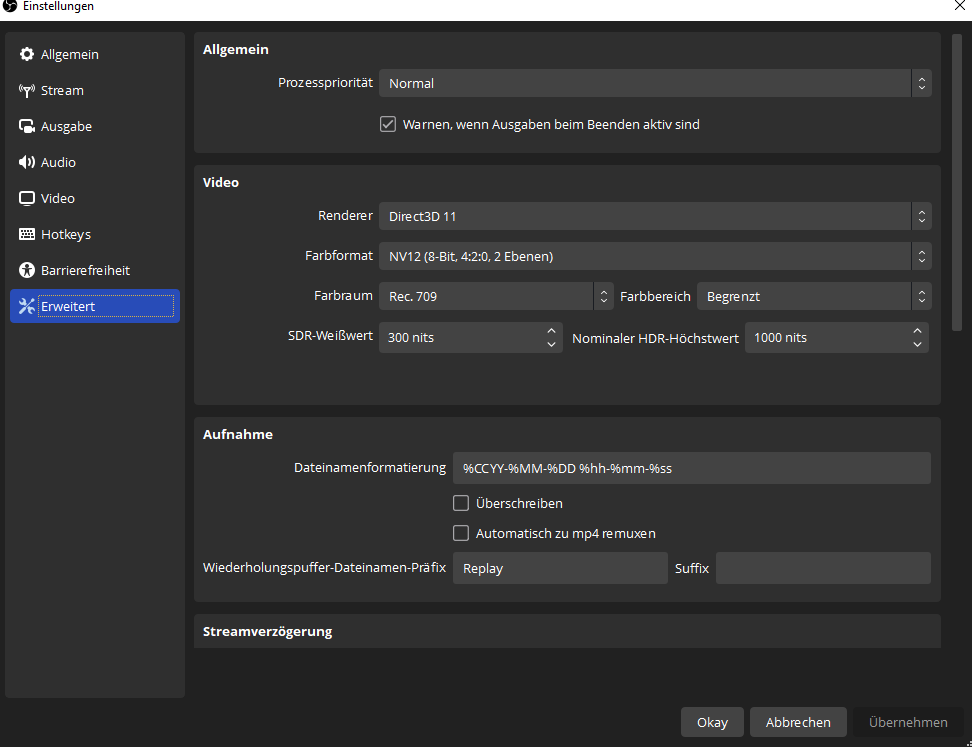972x747 pixels.
Task: Expand the Renderer dropdown
Action: pyautogui.click(x=655, y=216)
